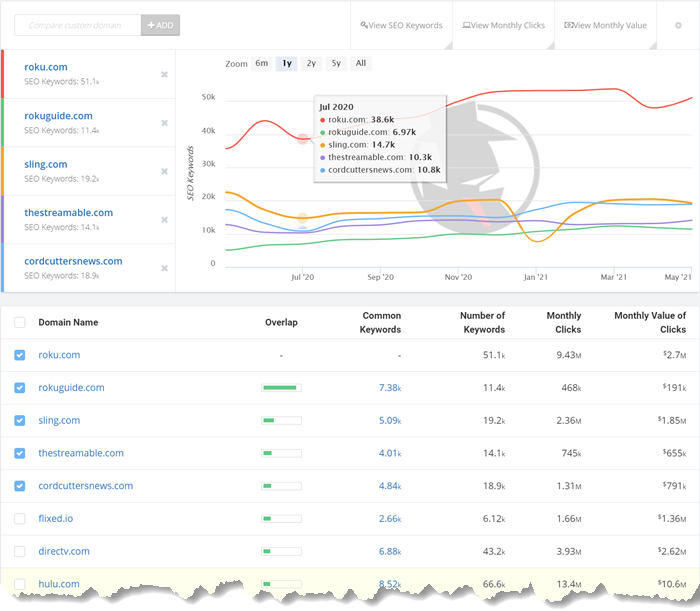
Task: Sort by Monthly Clicks column header
Action: point(564,322)
